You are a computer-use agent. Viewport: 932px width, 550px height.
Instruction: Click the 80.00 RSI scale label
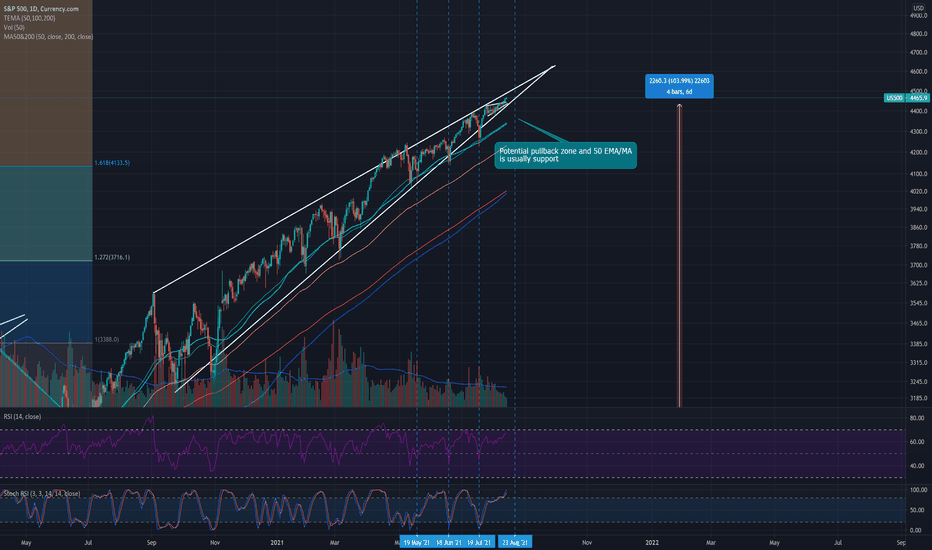coord(917,419)
